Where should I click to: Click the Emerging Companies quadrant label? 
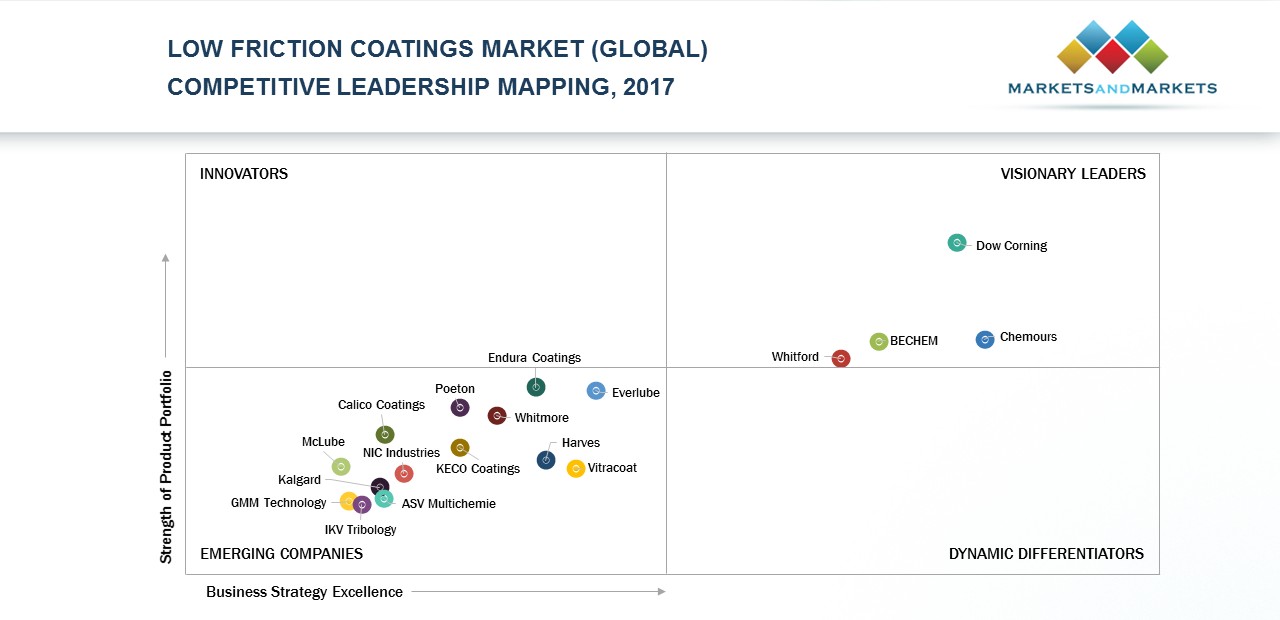point(281,554)
